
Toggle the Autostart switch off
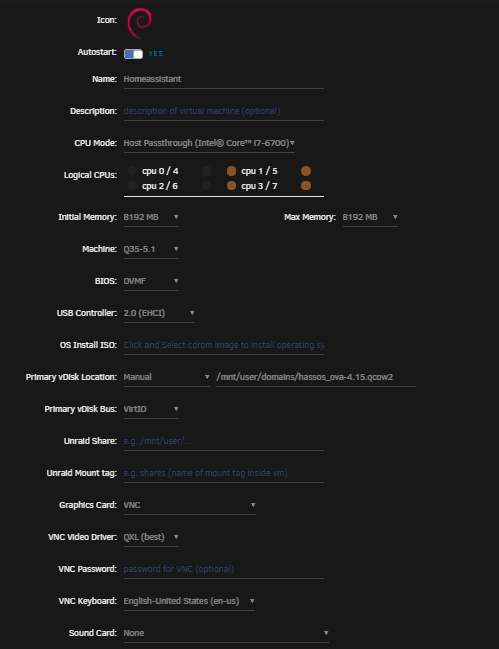click(x=133, y=54)
